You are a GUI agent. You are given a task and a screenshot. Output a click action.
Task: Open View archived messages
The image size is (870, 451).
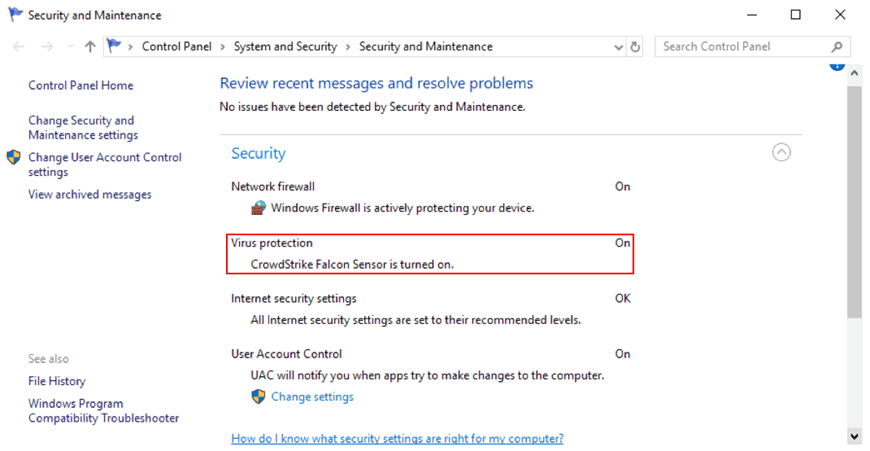coord(90,195)
